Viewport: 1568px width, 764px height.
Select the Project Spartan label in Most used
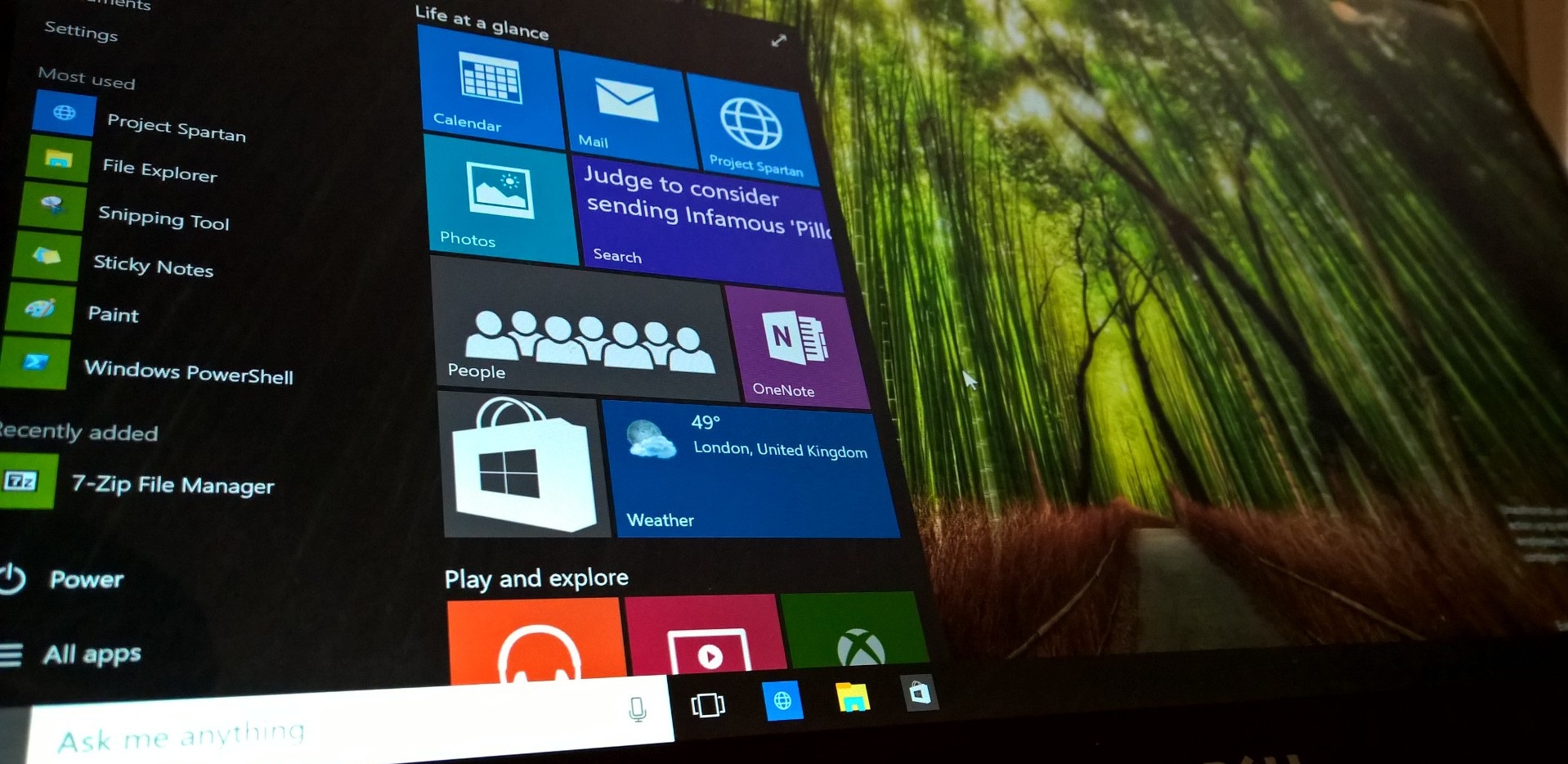176,128
